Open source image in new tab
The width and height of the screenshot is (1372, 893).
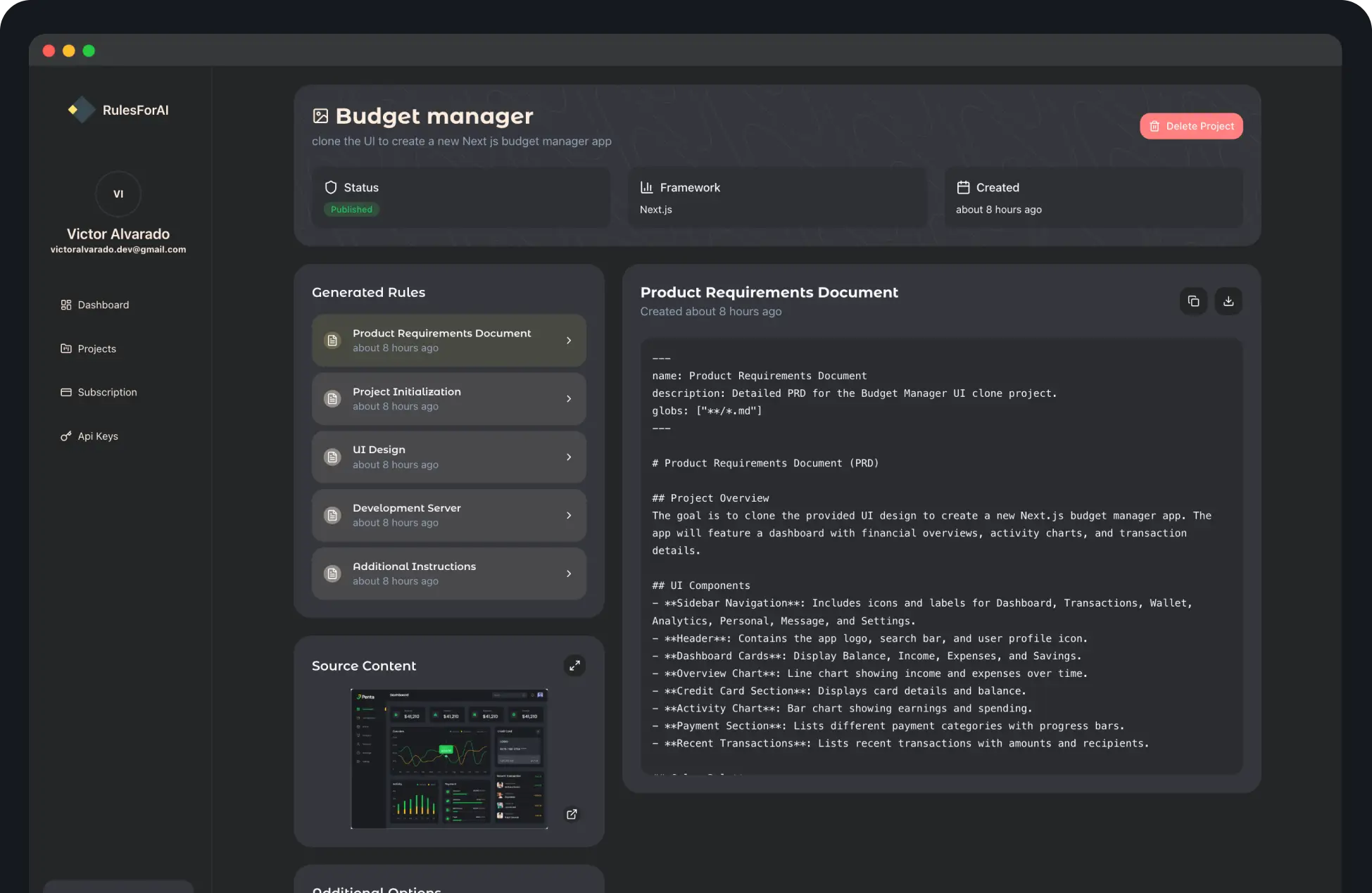[572, 814]
